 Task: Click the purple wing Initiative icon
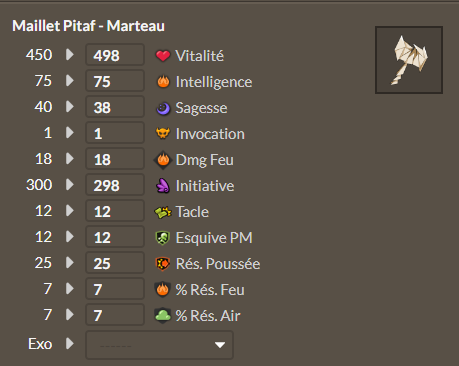pos(163,186)
